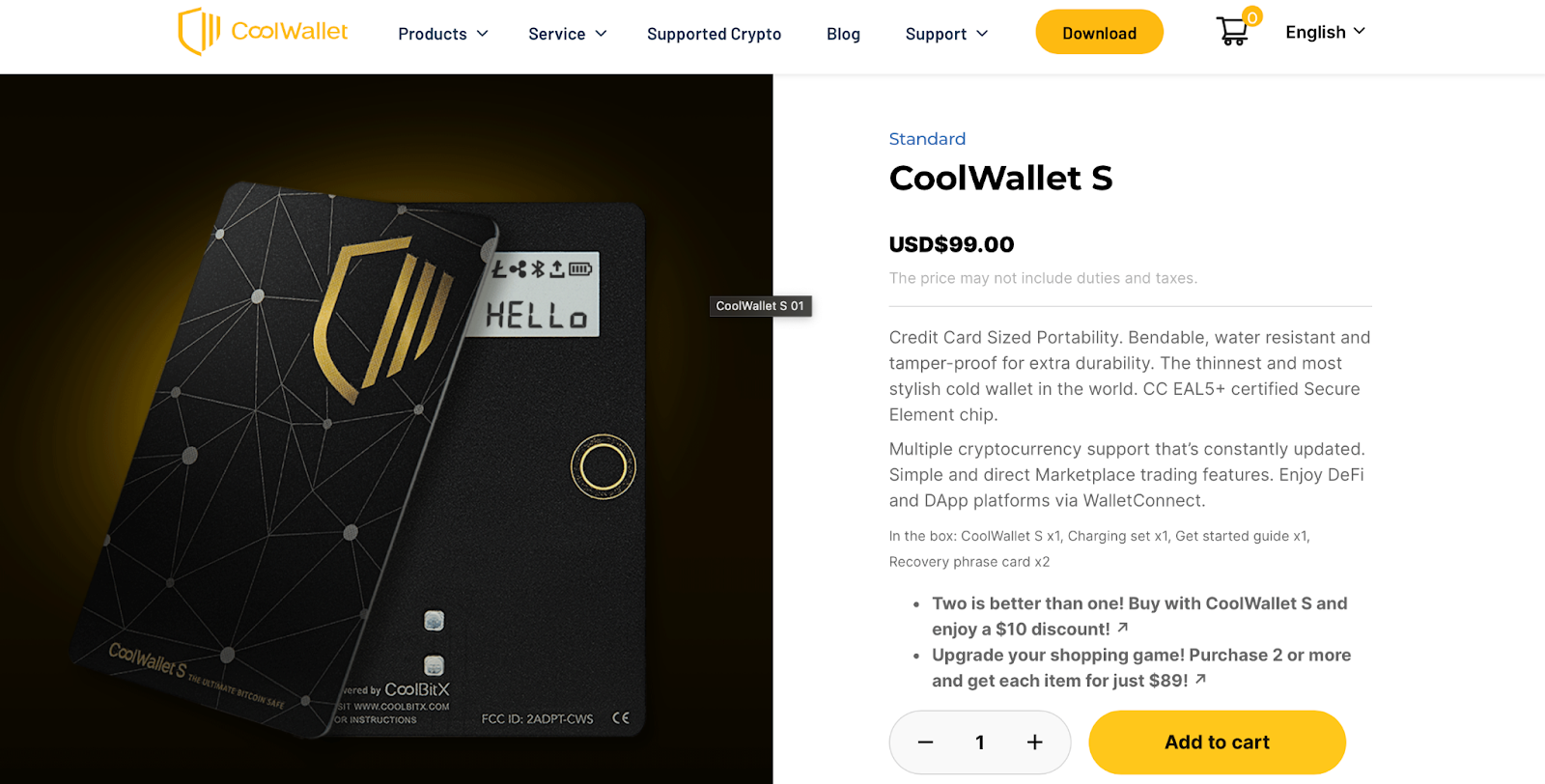Expand the Service dropdown menu
The image size is (1545, 784).
pos(568,34)
